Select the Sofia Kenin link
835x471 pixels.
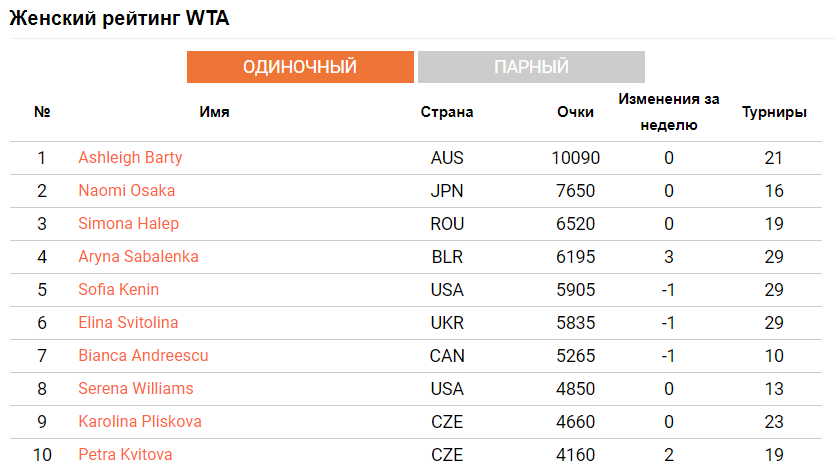[x=118, y=290]
